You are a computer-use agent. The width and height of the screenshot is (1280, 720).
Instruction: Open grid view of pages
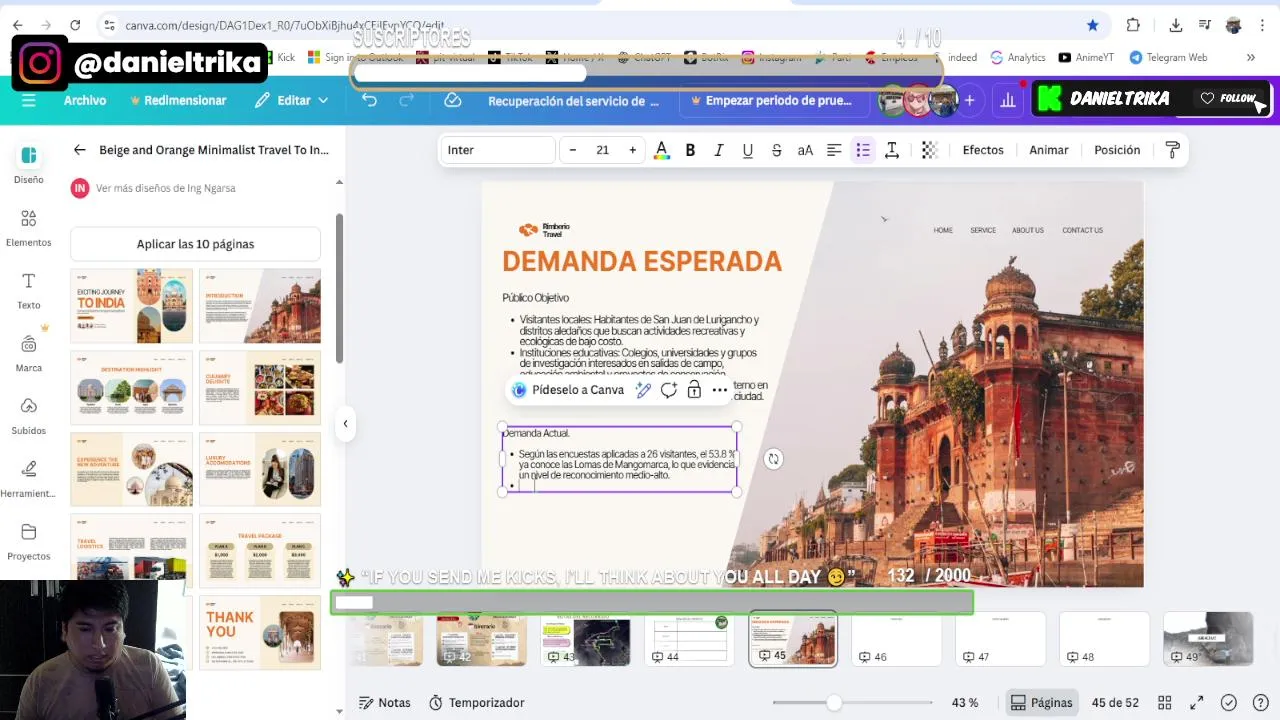coord(1164,703)
